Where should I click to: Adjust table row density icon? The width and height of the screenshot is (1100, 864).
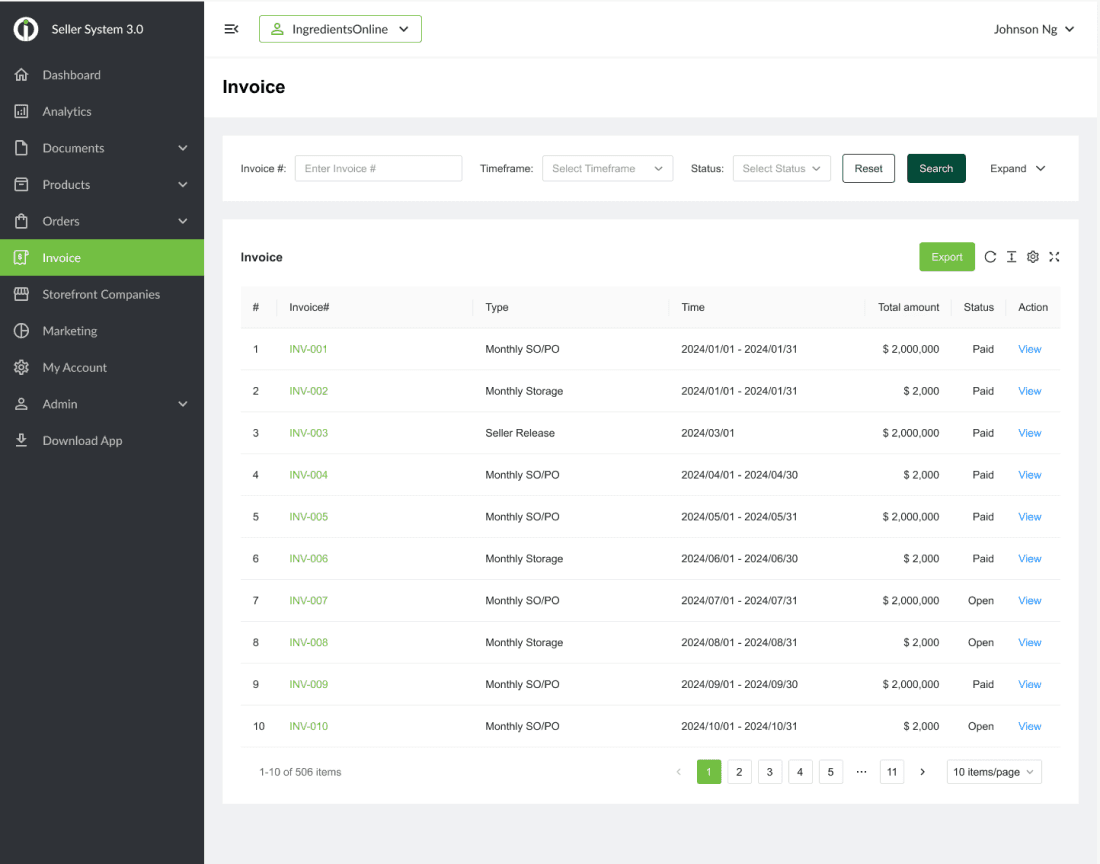pos(1012,257)
